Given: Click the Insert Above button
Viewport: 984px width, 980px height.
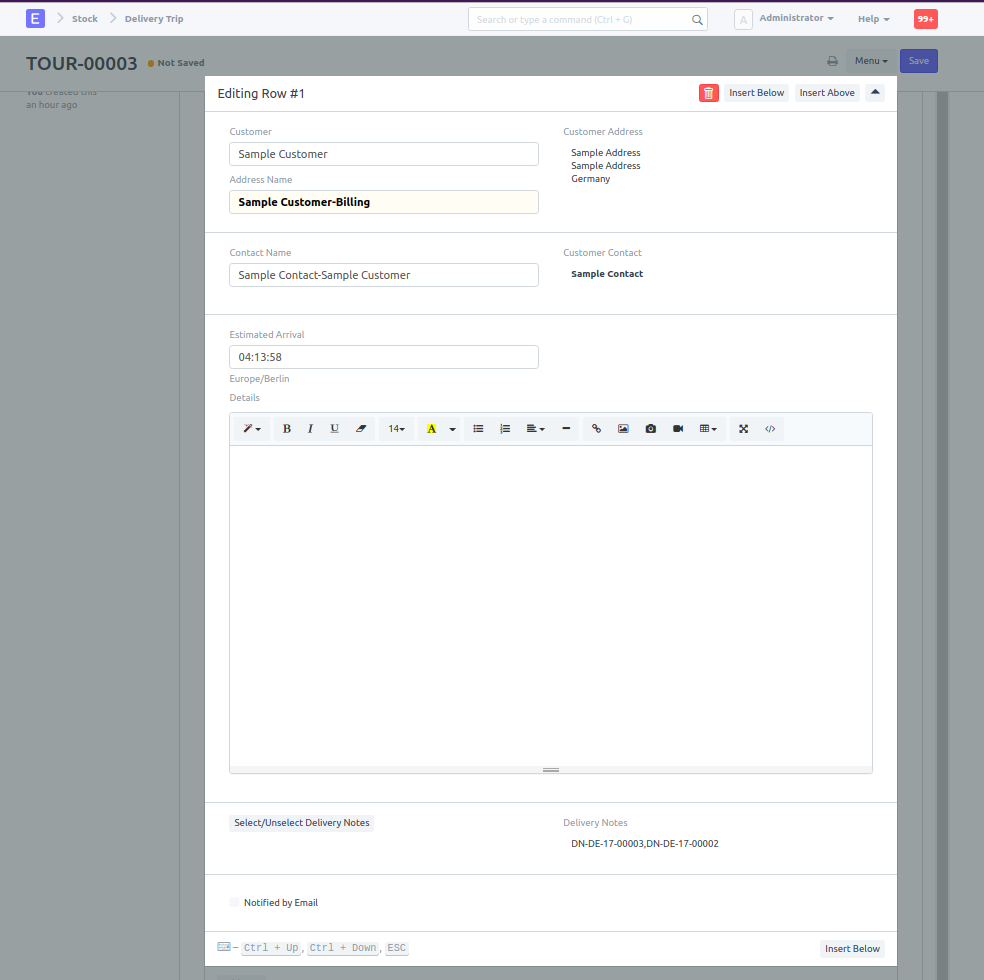Looking at the screenshot, I should 827,93.
